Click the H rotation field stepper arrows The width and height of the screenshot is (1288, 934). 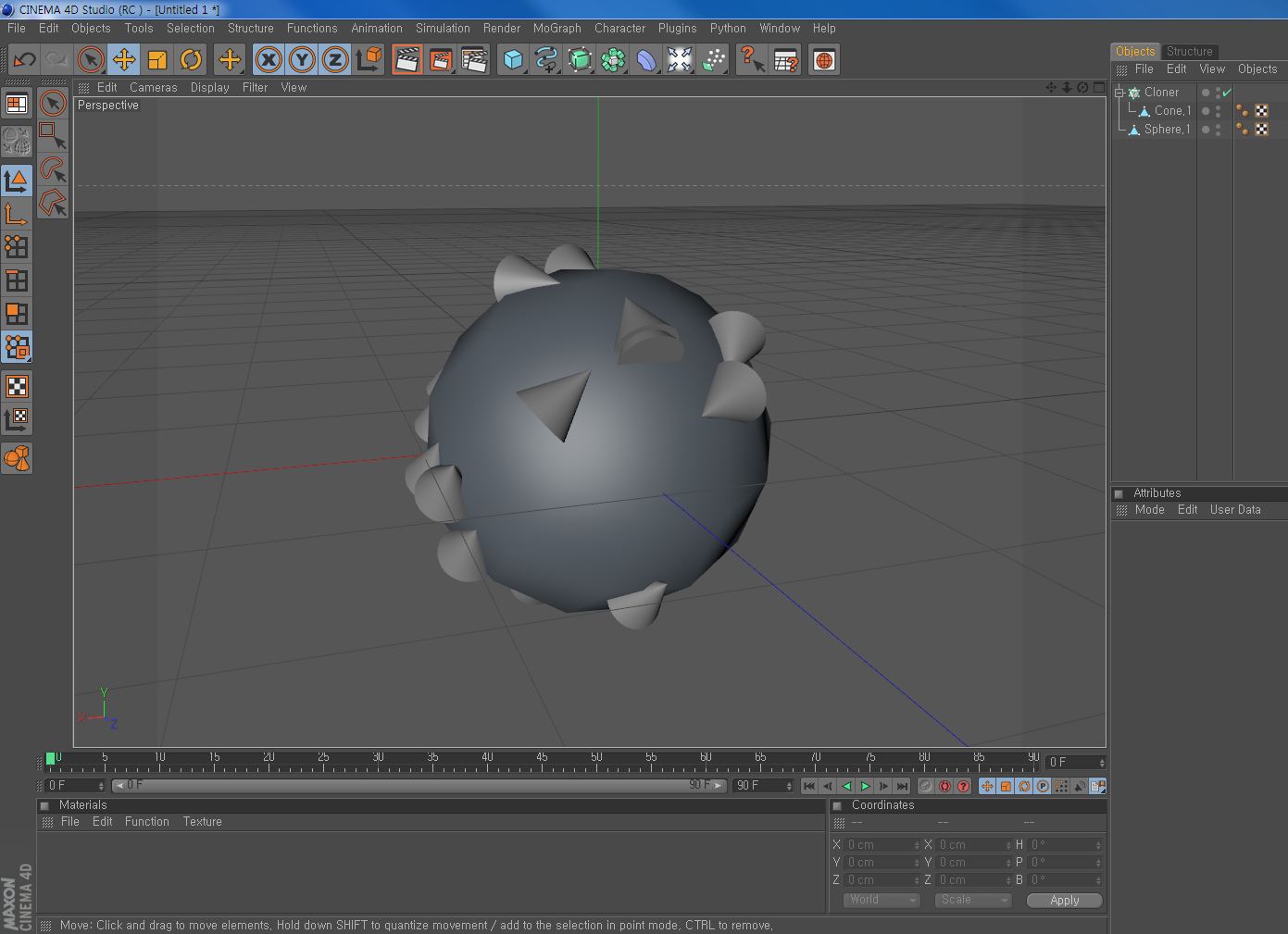tap(1098, 845)
